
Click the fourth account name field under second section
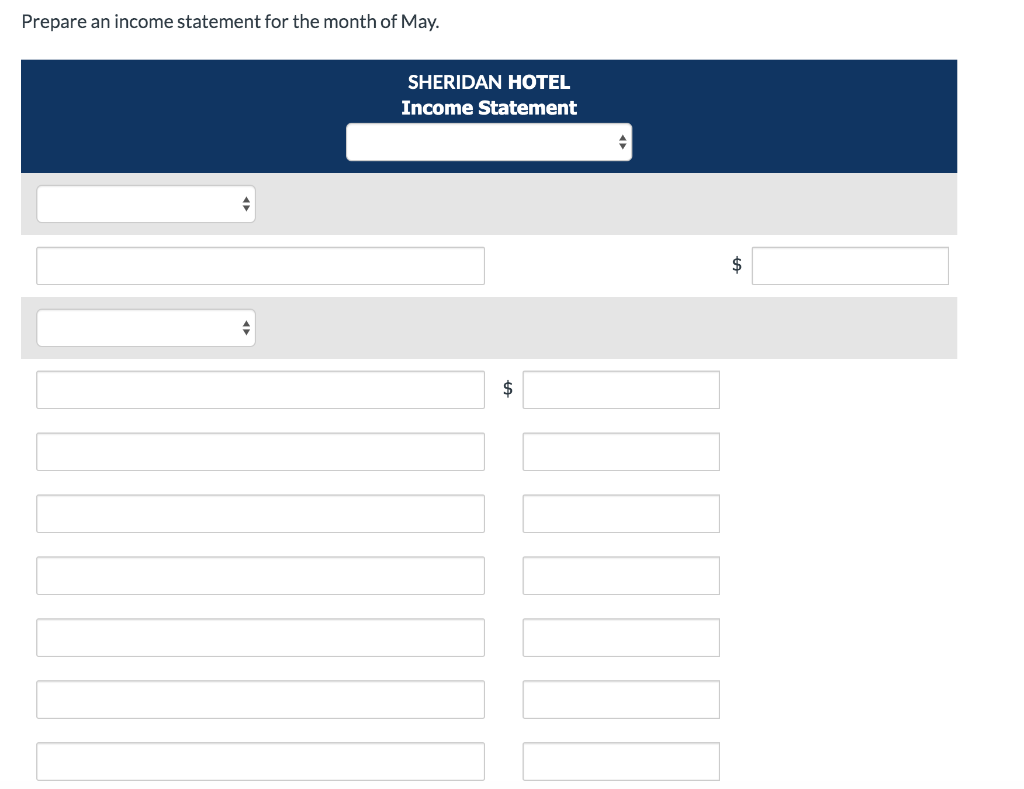[x=261, y=575]
